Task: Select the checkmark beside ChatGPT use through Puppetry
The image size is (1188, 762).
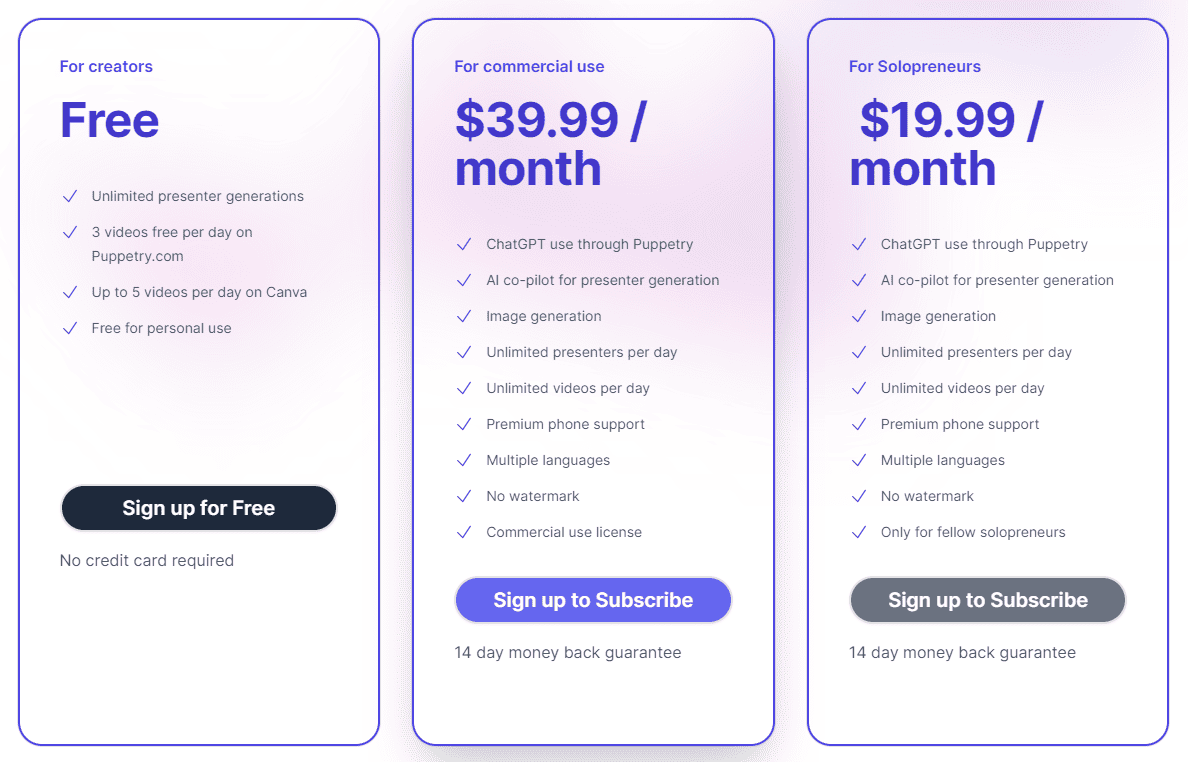Action: click(x=464, y=244)
